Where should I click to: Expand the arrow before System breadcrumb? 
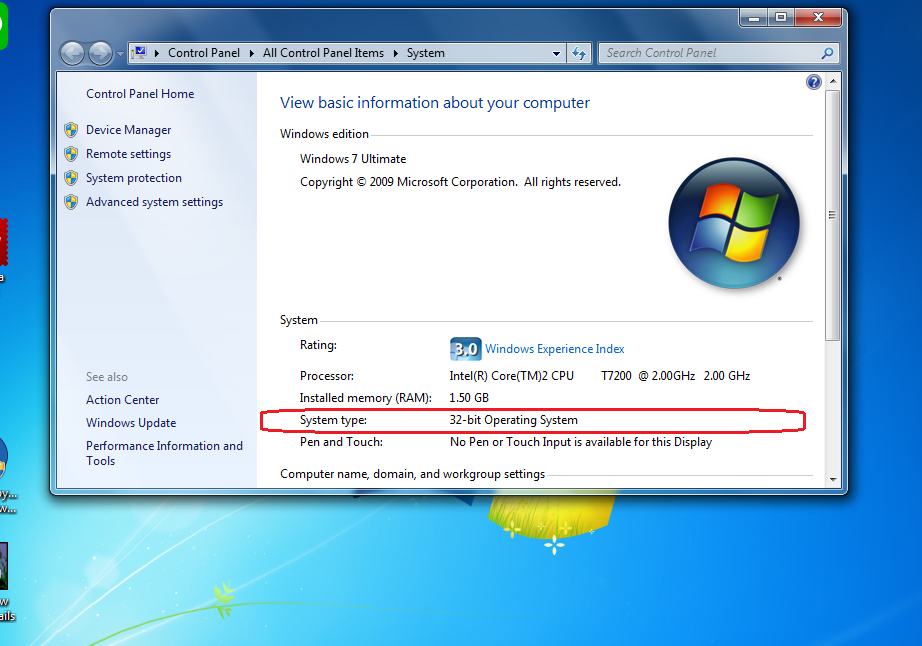tap(396, 53)
